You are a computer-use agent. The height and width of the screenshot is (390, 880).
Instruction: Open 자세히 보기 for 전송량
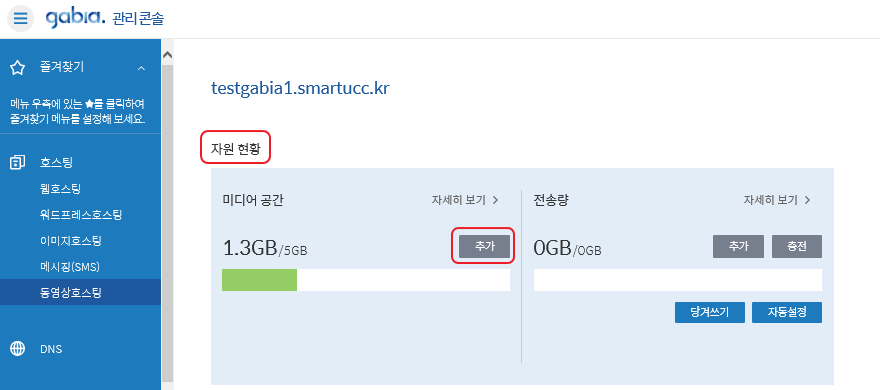[x=777, y=200]
